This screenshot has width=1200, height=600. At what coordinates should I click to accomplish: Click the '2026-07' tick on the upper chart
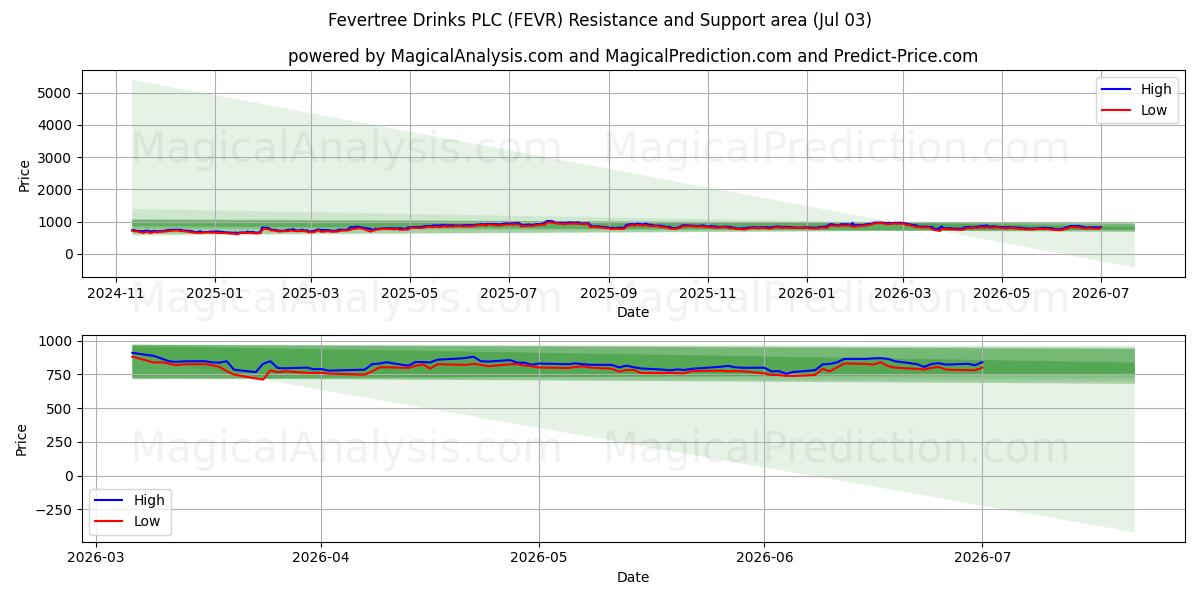[x=1100, y=293]
